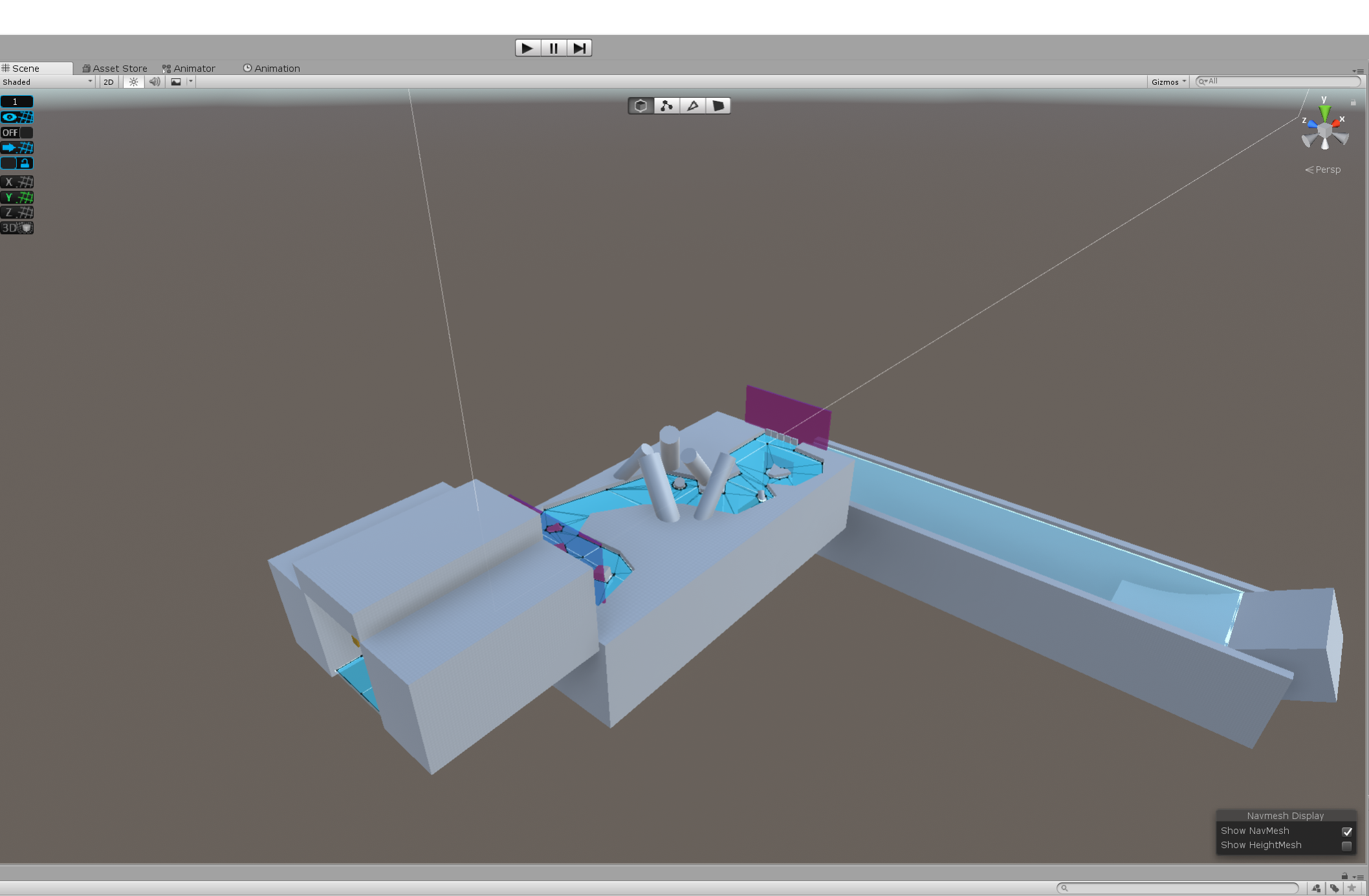Viewport: 1369px width, 896px height.
Task: Toggle the 2D view button
Action: 109,82
